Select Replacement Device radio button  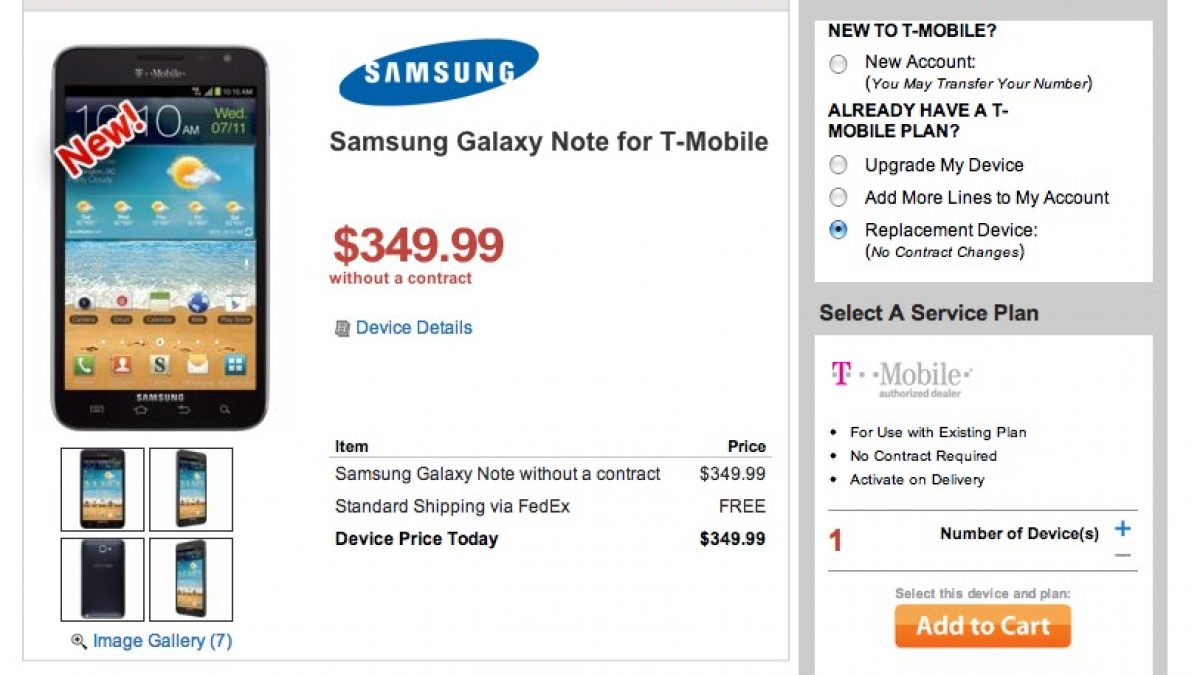click(839, 230)
